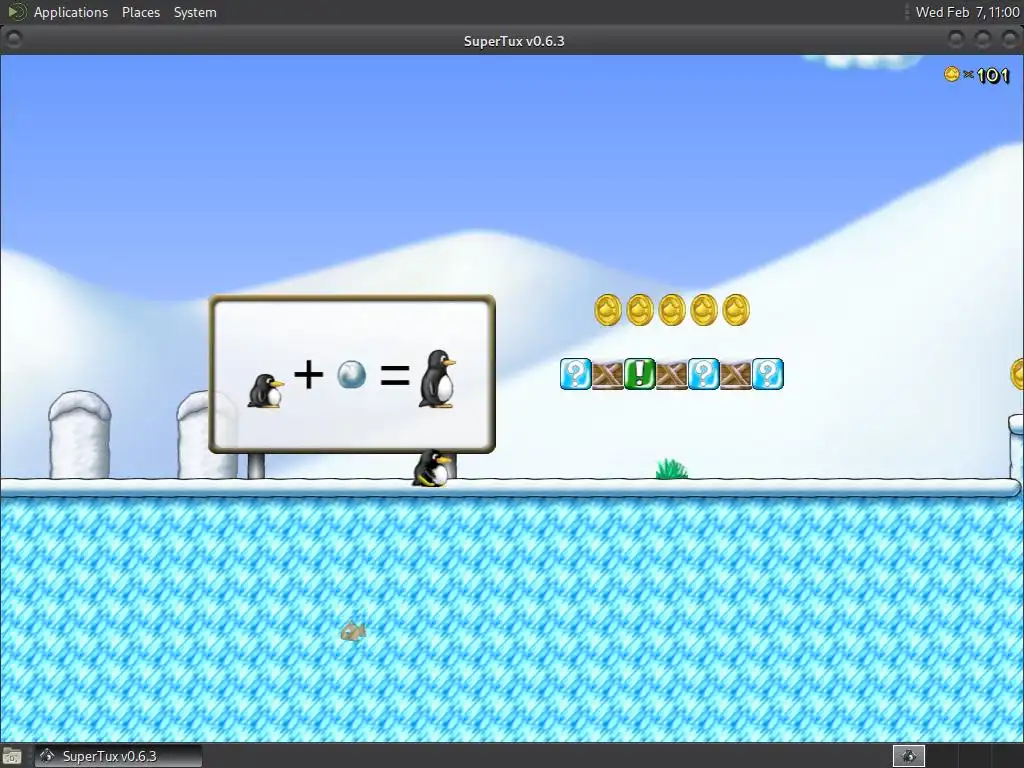
Task: Click the leftmost snow-capped ice pillar
Action: (80, 434)
